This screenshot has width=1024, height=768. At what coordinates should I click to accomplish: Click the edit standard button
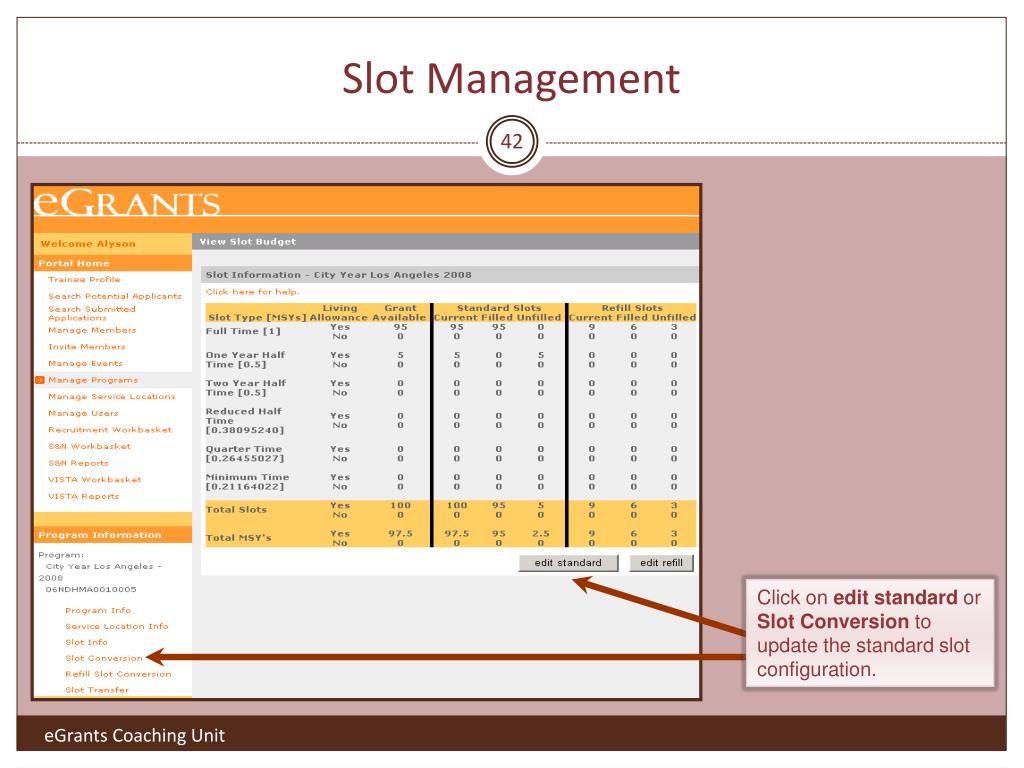pyautogui.click(x=568, y=563)
